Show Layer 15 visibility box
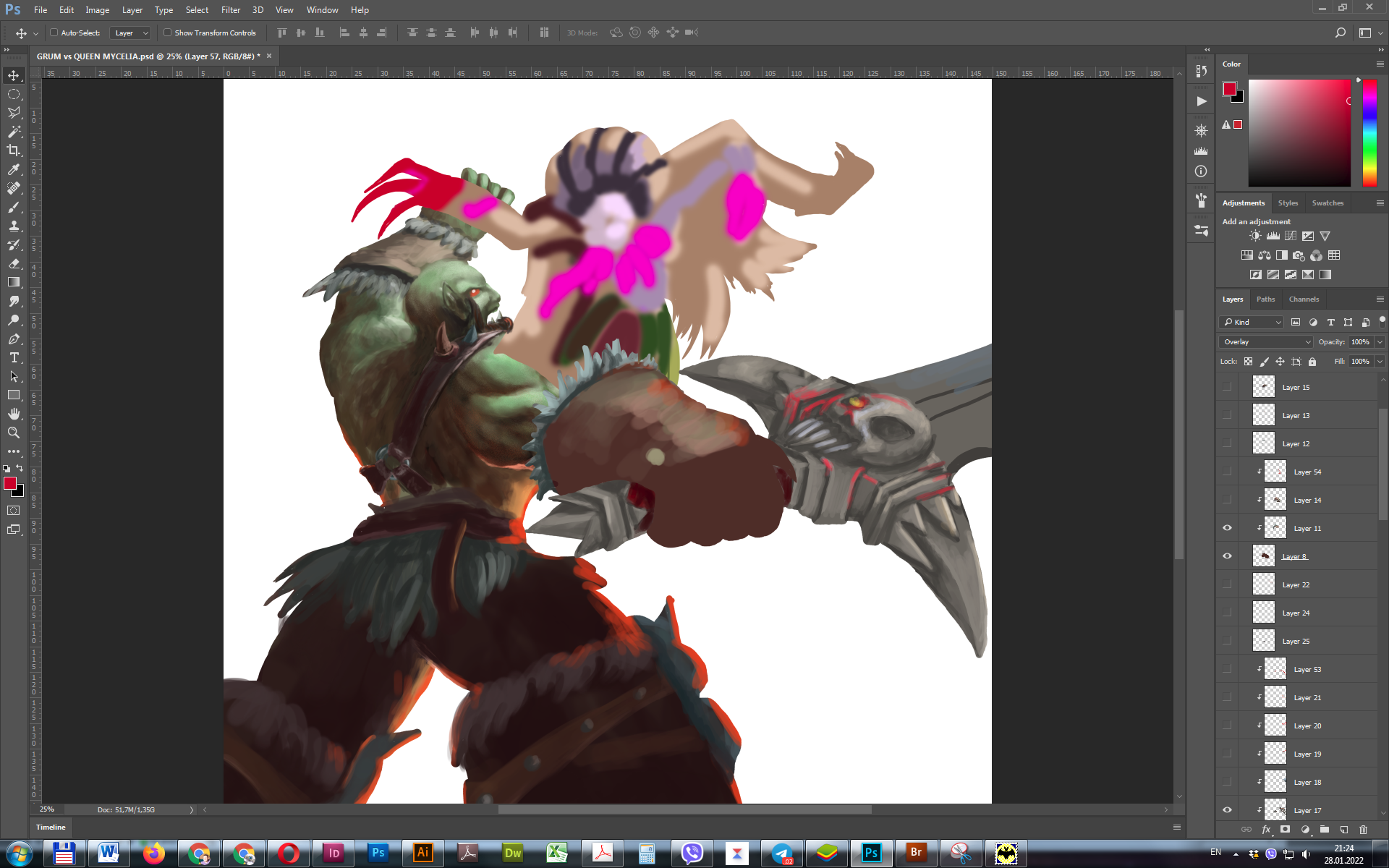Image resolution: width=1389 pixels, height=868 pixels. point(1227,387)
